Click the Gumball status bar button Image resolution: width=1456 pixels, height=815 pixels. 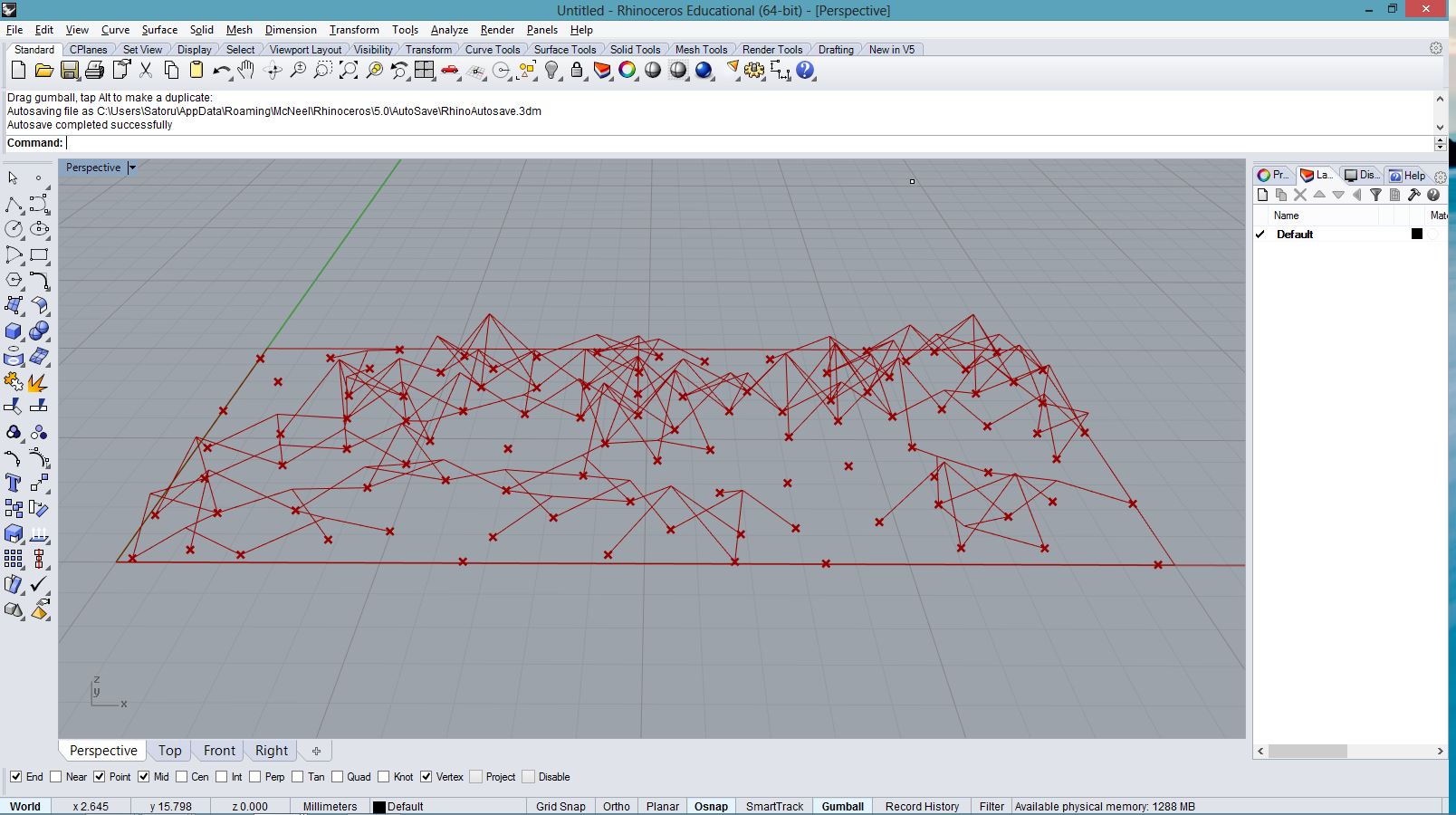coord(842,806)
